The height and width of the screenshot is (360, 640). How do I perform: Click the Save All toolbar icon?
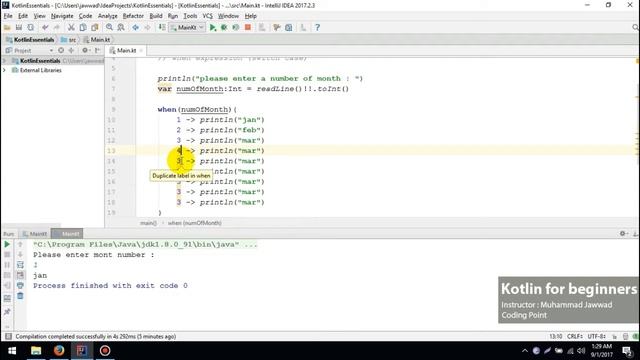tap(19, 27)
